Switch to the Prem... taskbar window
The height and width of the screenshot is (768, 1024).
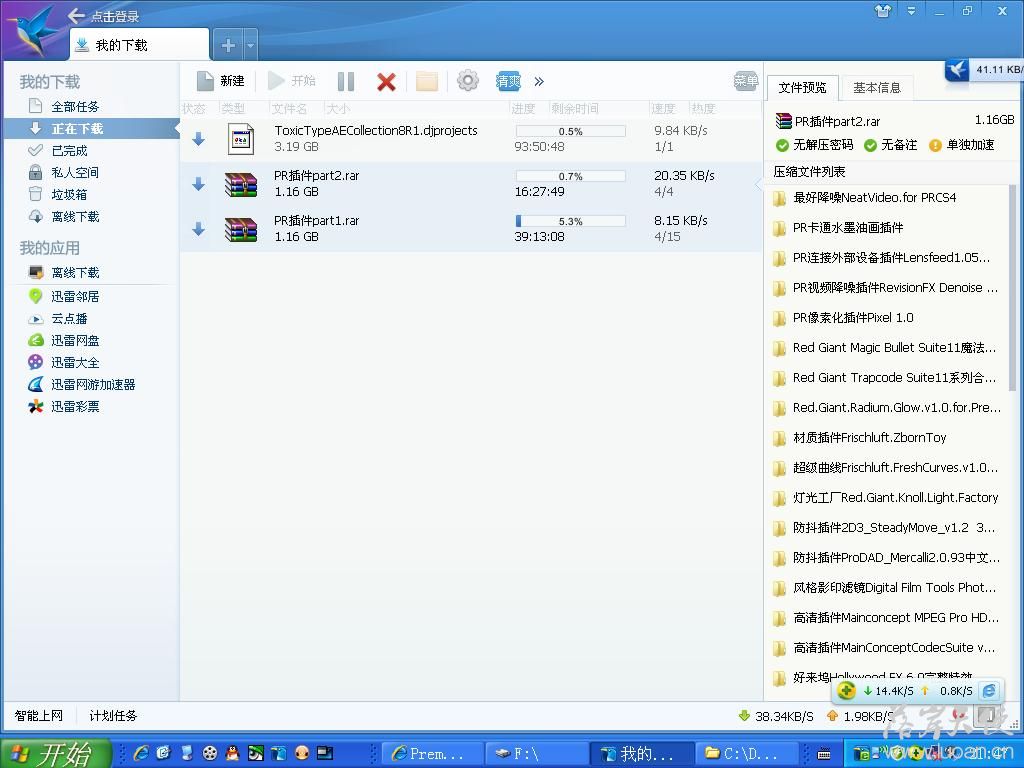tap(432, 754)
